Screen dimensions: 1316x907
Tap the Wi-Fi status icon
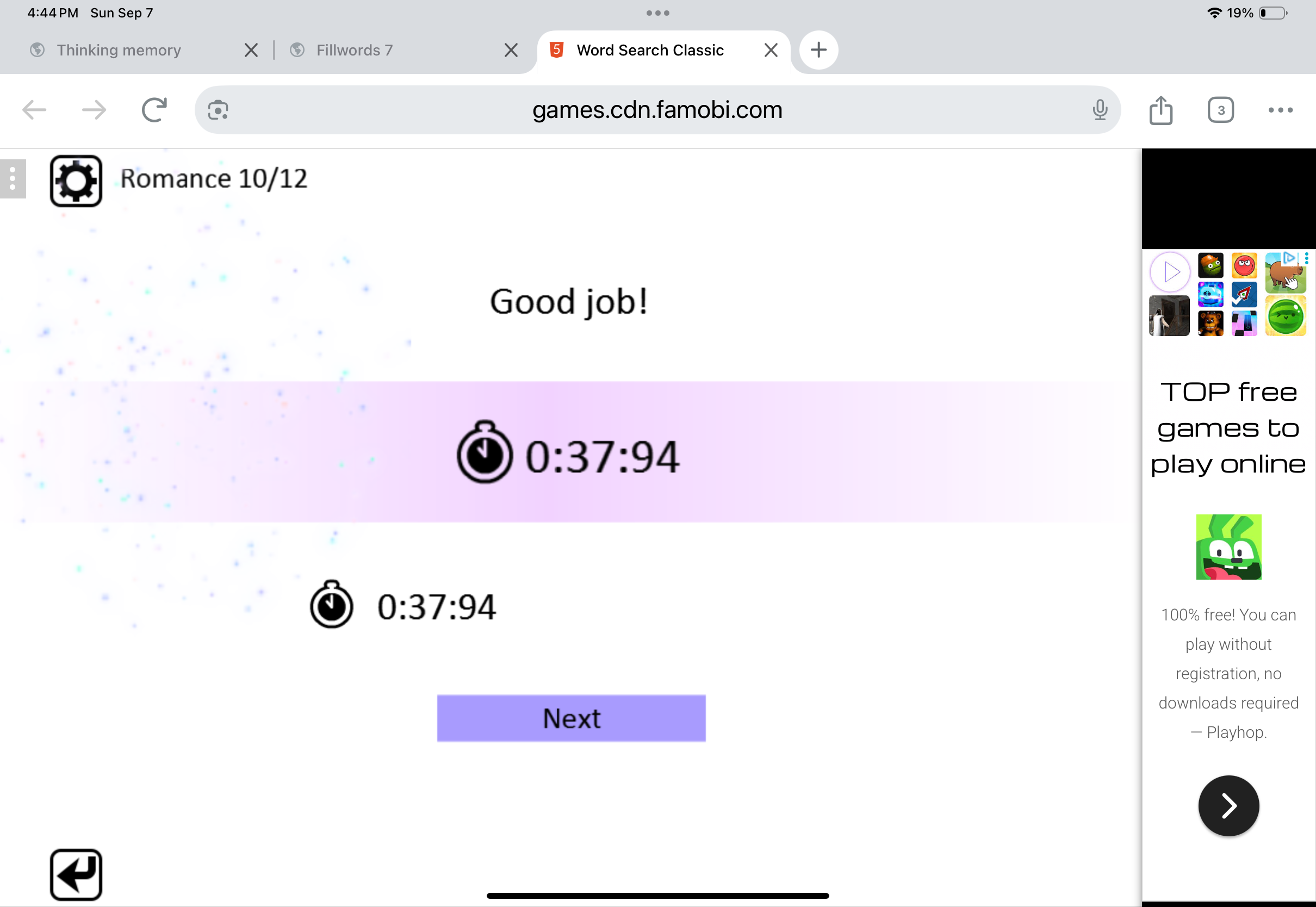pyautogui.click(x=1214, y=13)
